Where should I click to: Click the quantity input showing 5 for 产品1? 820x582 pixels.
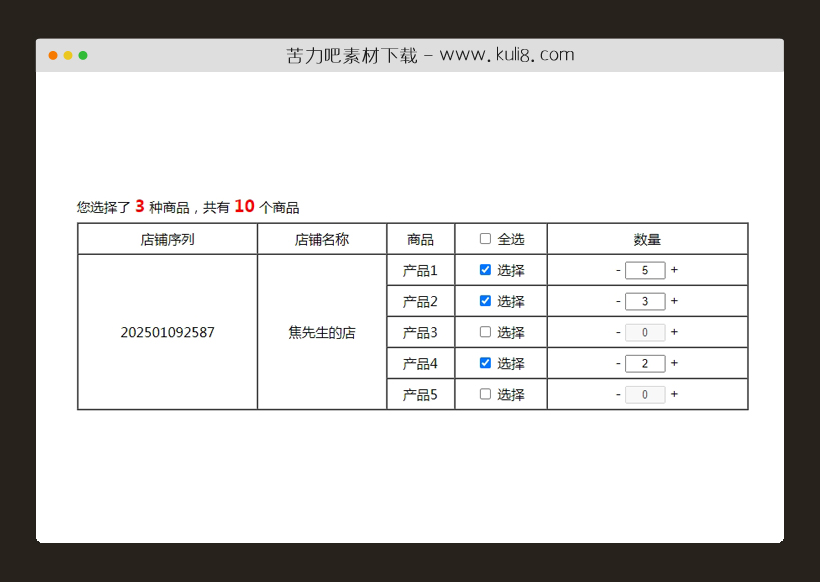click(x=645, y=269)
